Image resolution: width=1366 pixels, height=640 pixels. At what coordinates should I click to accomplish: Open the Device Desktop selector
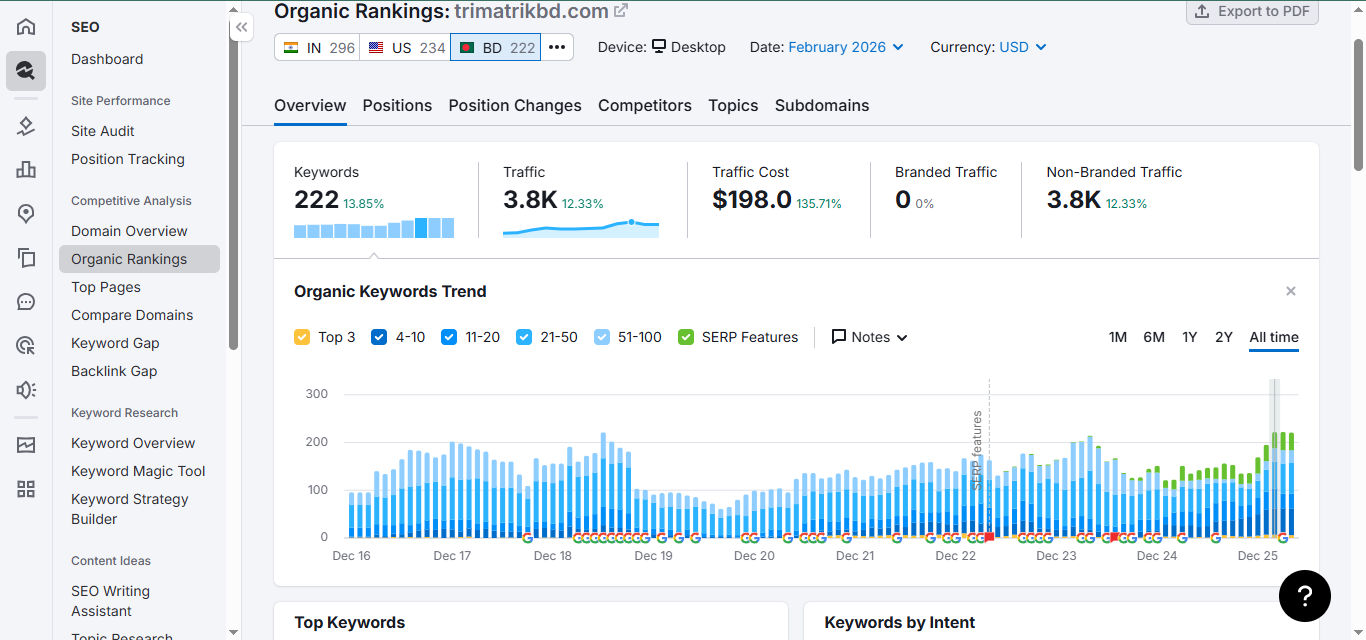click(688, 47)
